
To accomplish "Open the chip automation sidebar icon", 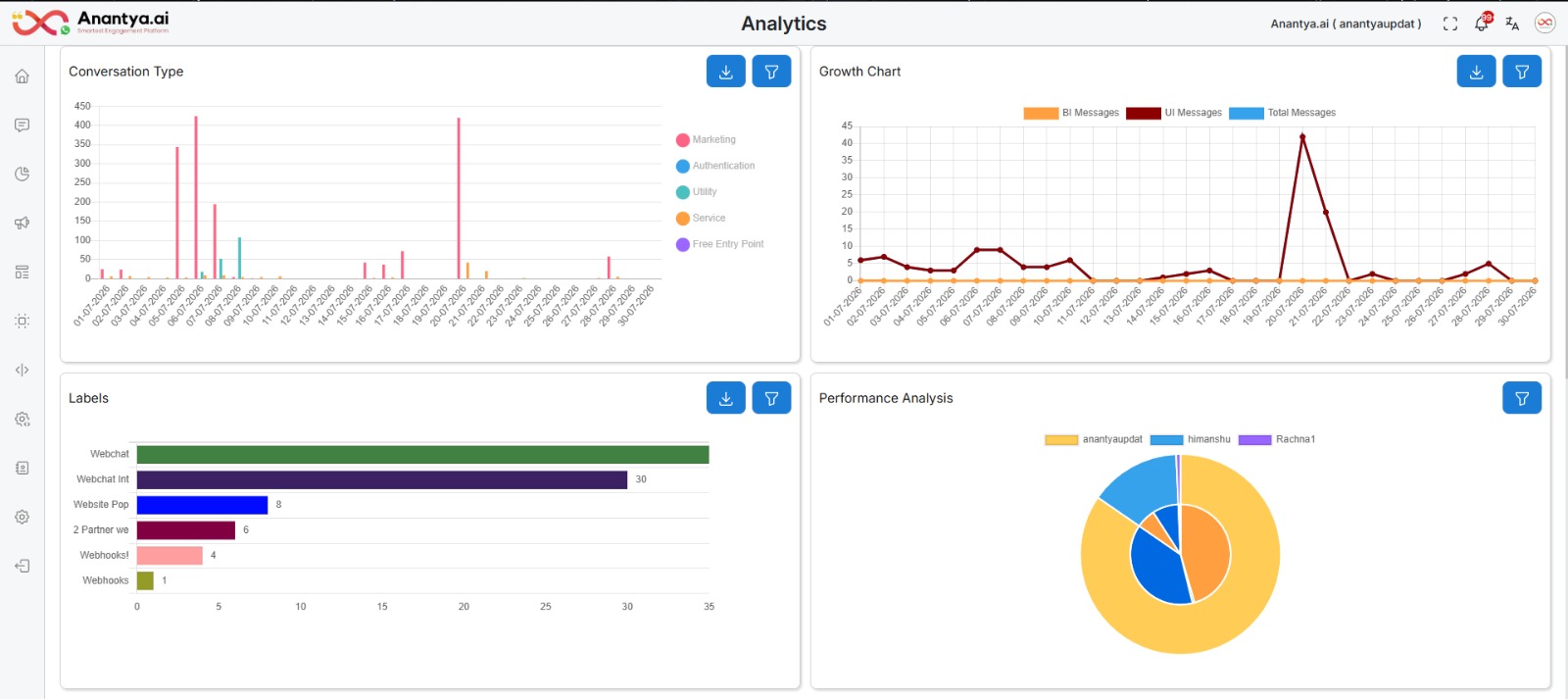I will click(22, 322).
